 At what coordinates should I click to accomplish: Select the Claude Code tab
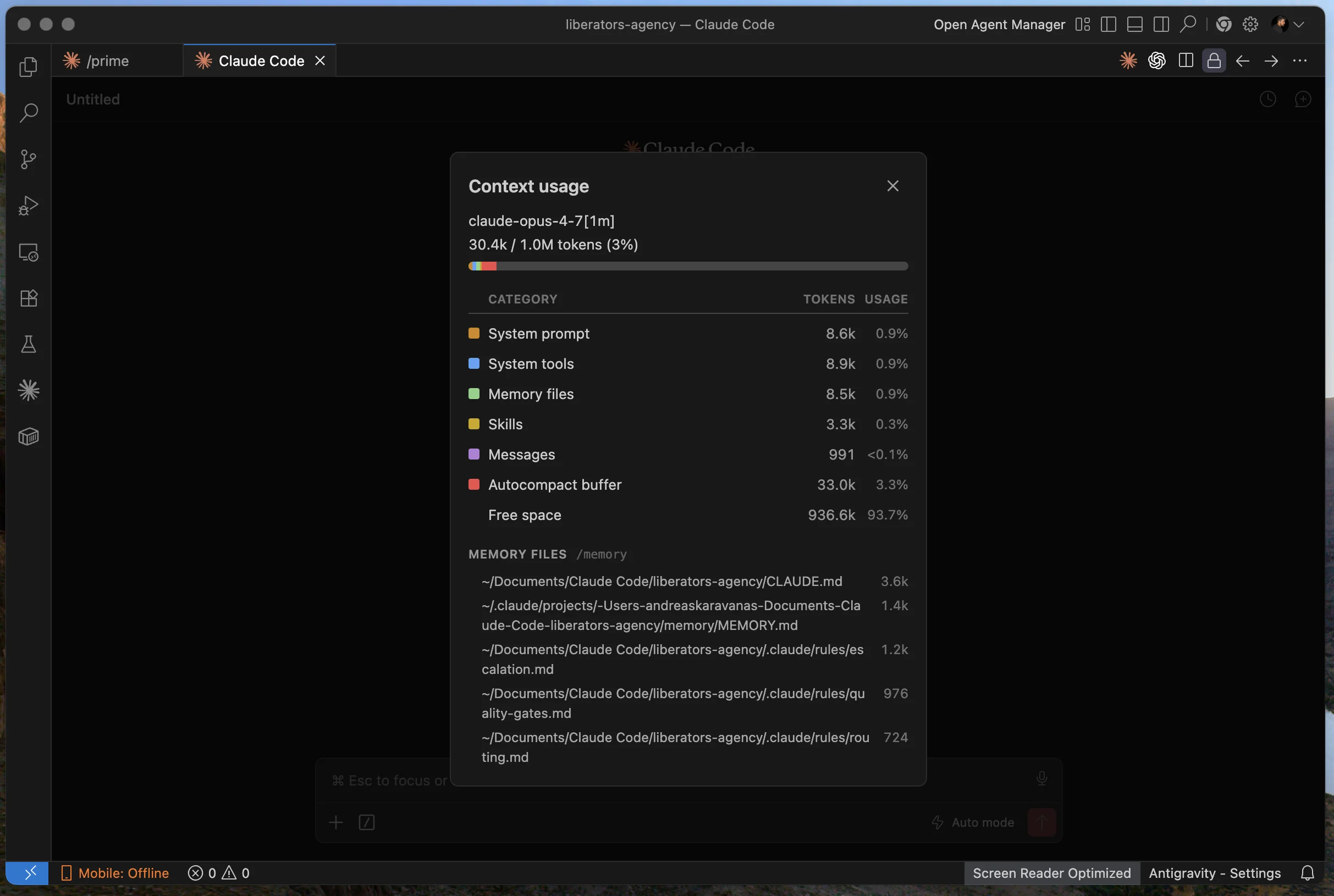(x=261, y=60)
